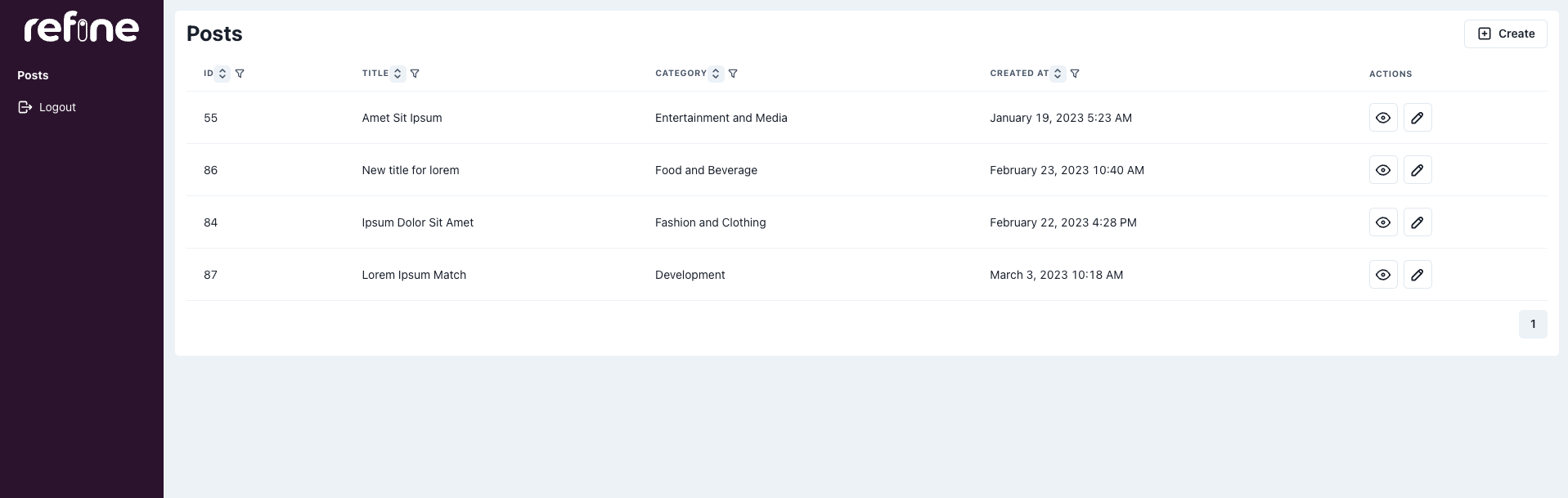Open the Title column filter

(415, 74)
